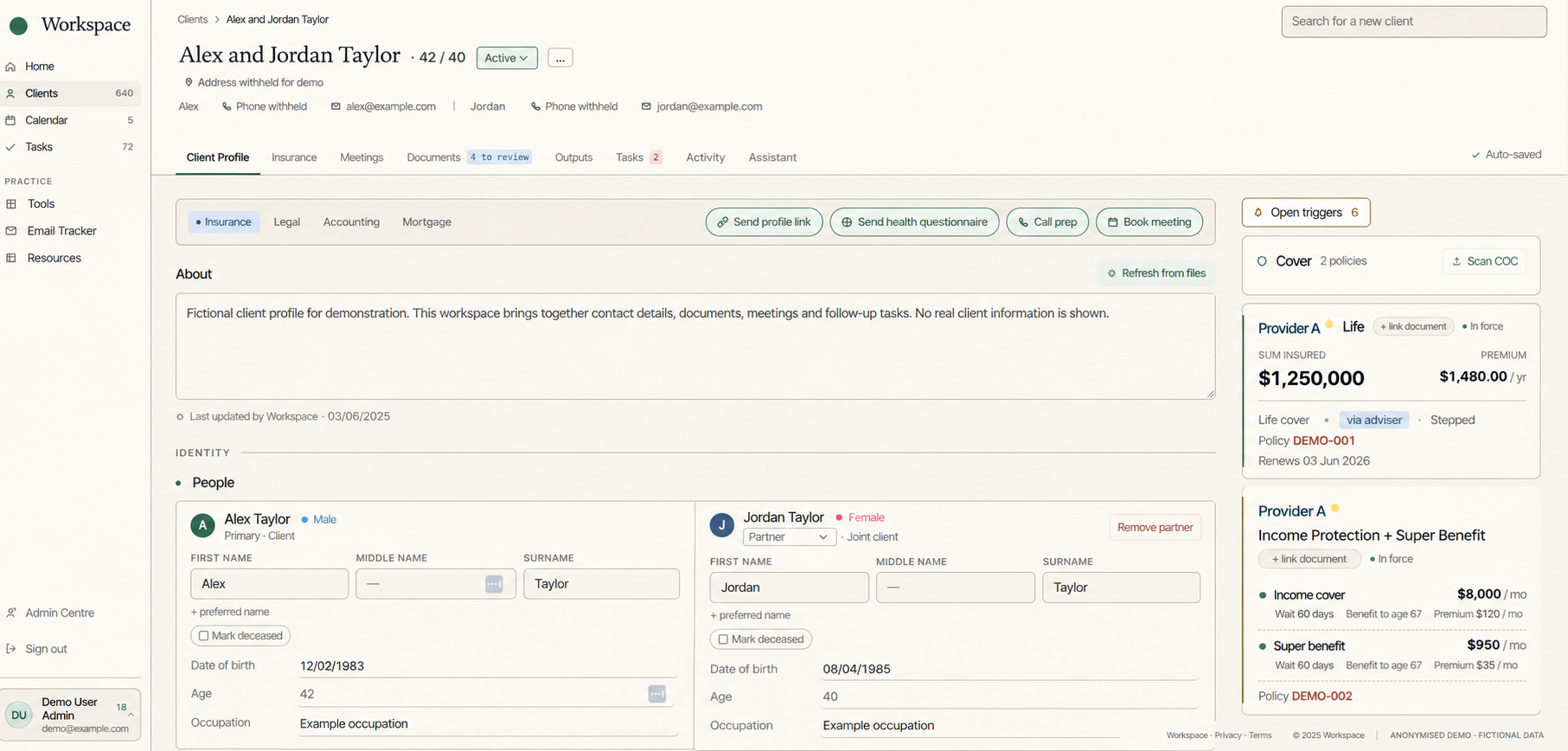Open Jordan's Partner relationship dropdown
This screenshot has height=751, width=1568.
click(x=790, y=537)
